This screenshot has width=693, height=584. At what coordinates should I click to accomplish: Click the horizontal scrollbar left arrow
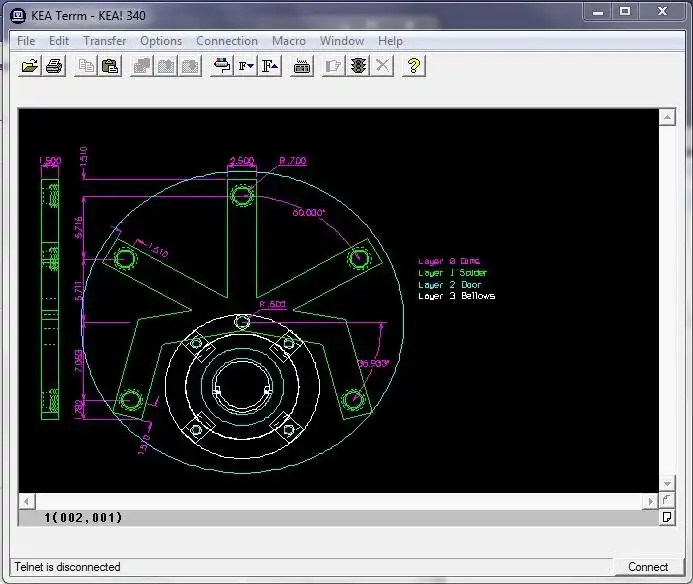coord(27,501)
